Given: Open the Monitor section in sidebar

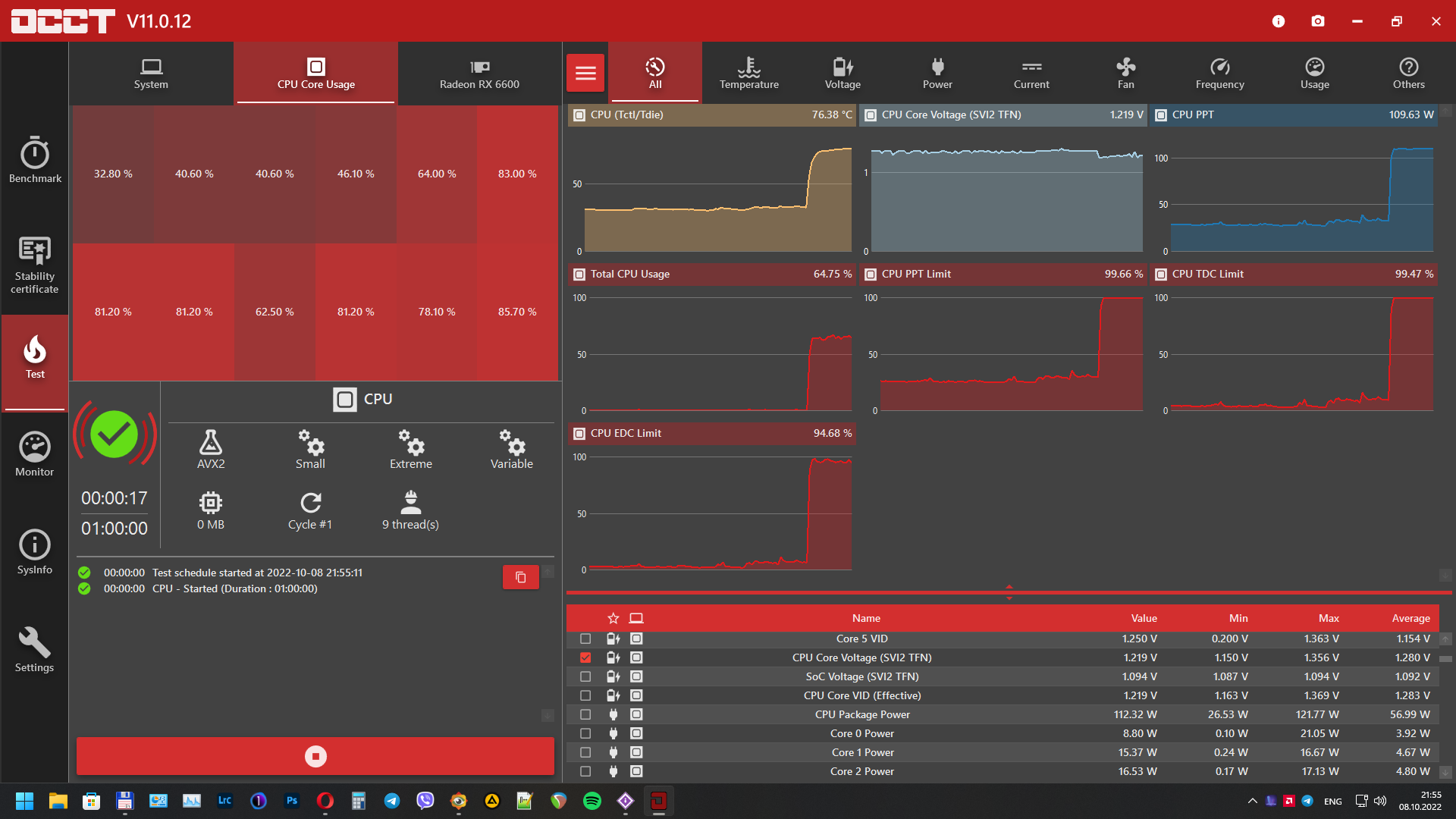Looking at the screenshot, I should click(35, 454).
